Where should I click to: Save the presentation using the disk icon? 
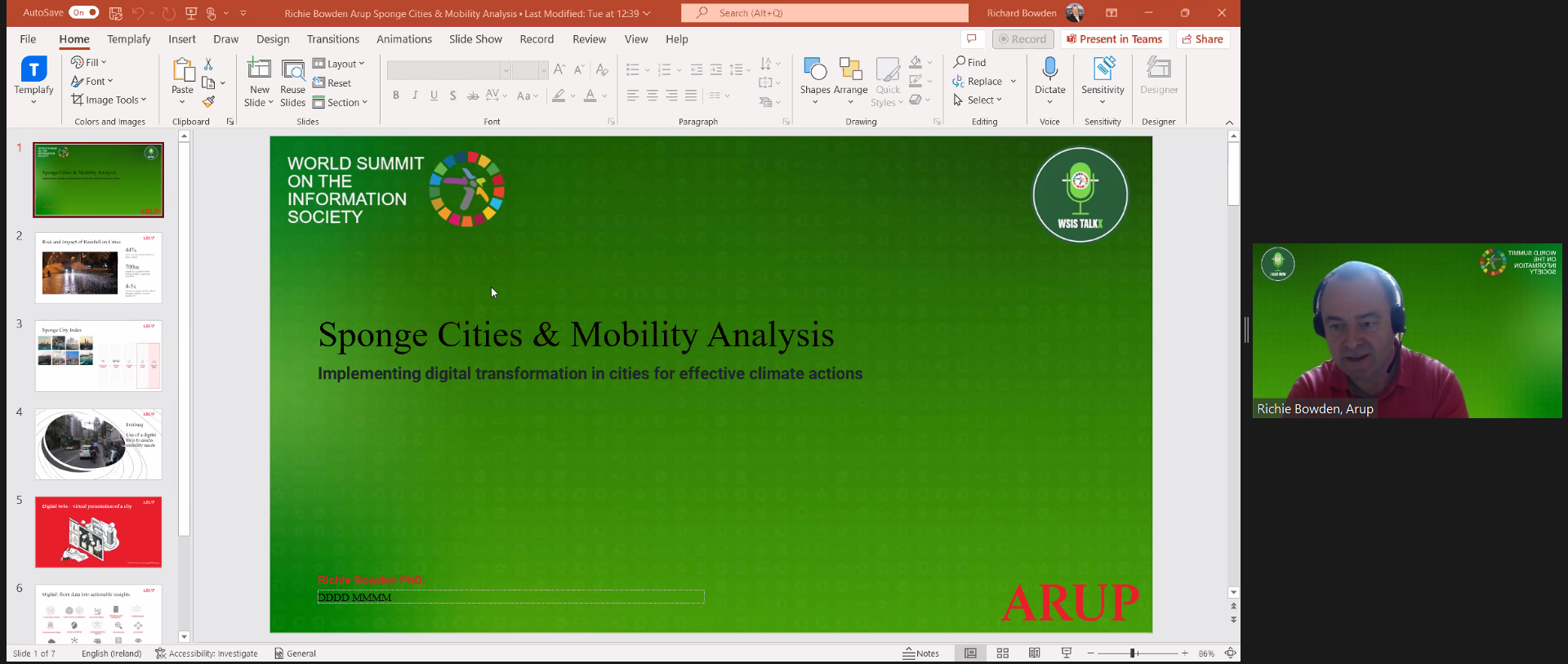(116, 13)
